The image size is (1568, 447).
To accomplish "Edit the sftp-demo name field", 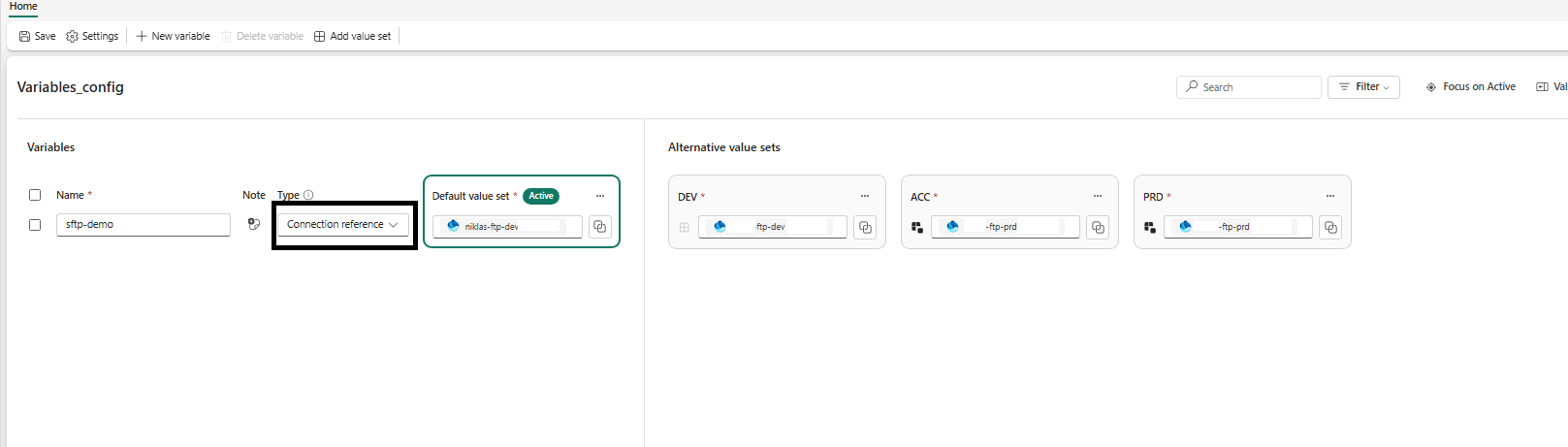I will click(144, 224).
